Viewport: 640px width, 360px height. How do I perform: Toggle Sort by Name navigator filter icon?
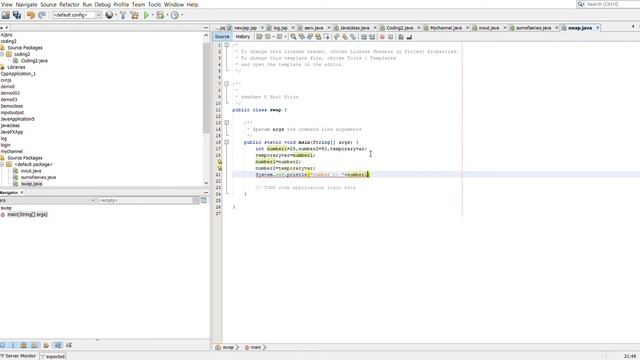pyautogui.click(x=58, y=345)
